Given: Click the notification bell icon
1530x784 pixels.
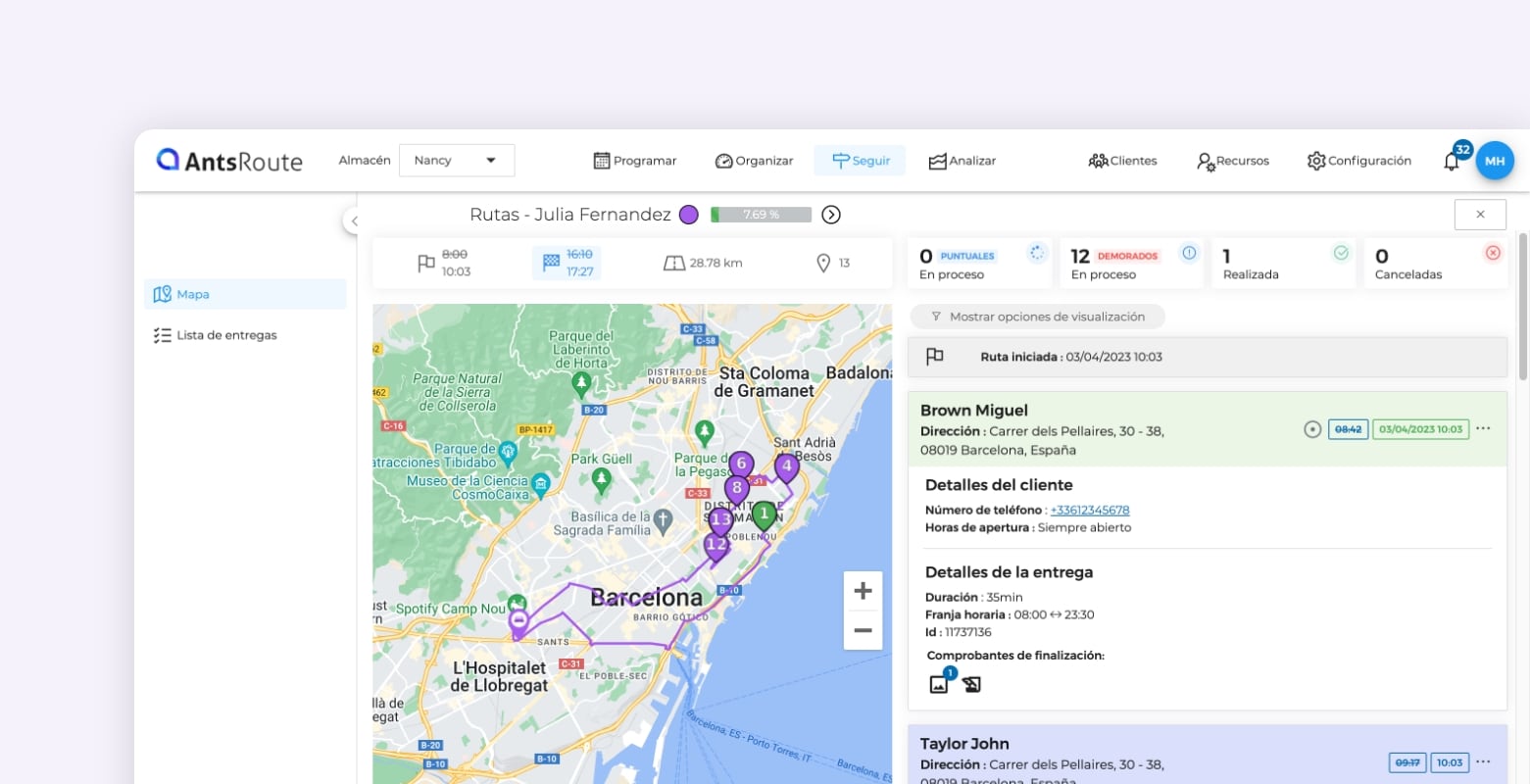Looking at the screenshot, I should (1452, 162).
